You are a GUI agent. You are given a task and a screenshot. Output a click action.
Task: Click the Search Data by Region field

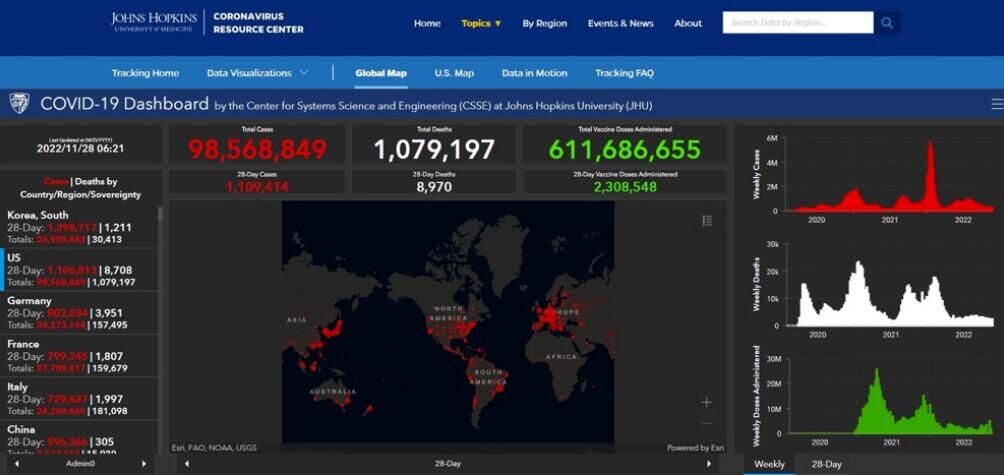pos(798,22)
